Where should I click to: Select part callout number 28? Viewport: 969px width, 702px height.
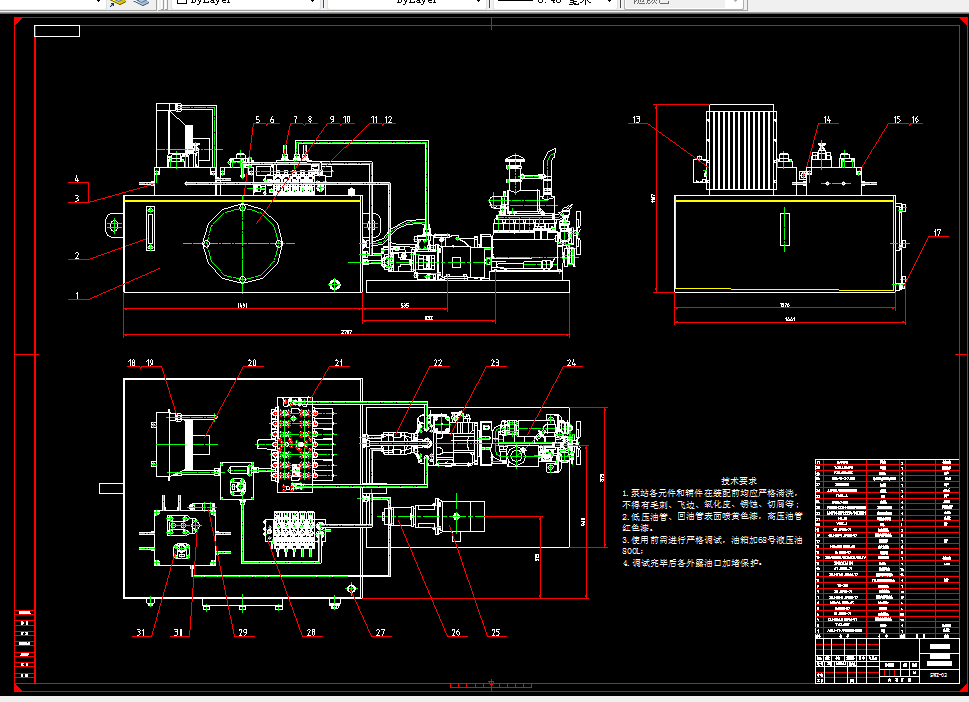(x=311, y=633)
